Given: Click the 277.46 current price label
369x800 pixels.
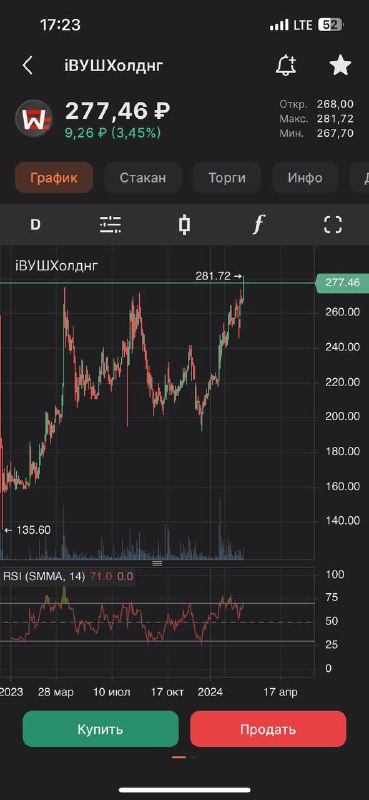Looking at the screenshot, I should click(342, 283).
